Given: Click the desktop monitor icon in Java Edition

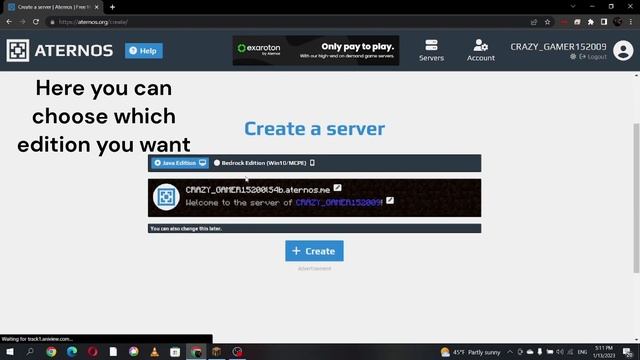Looking at the screenshot, I should [x=202, y=163].
